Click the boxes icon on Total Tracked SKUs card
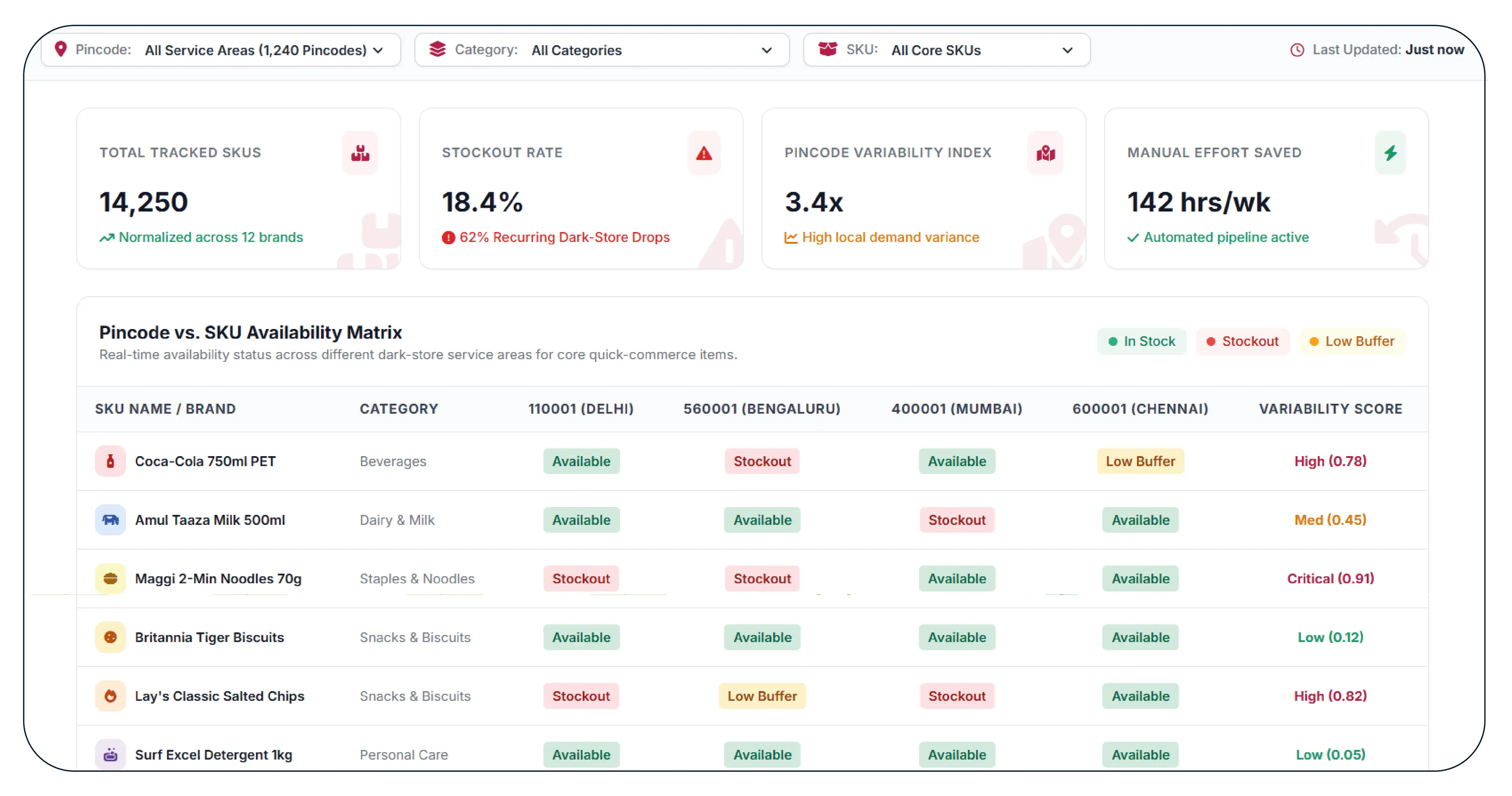The width and height of the screenshot is (1512, 796). (x=361, y=153)
